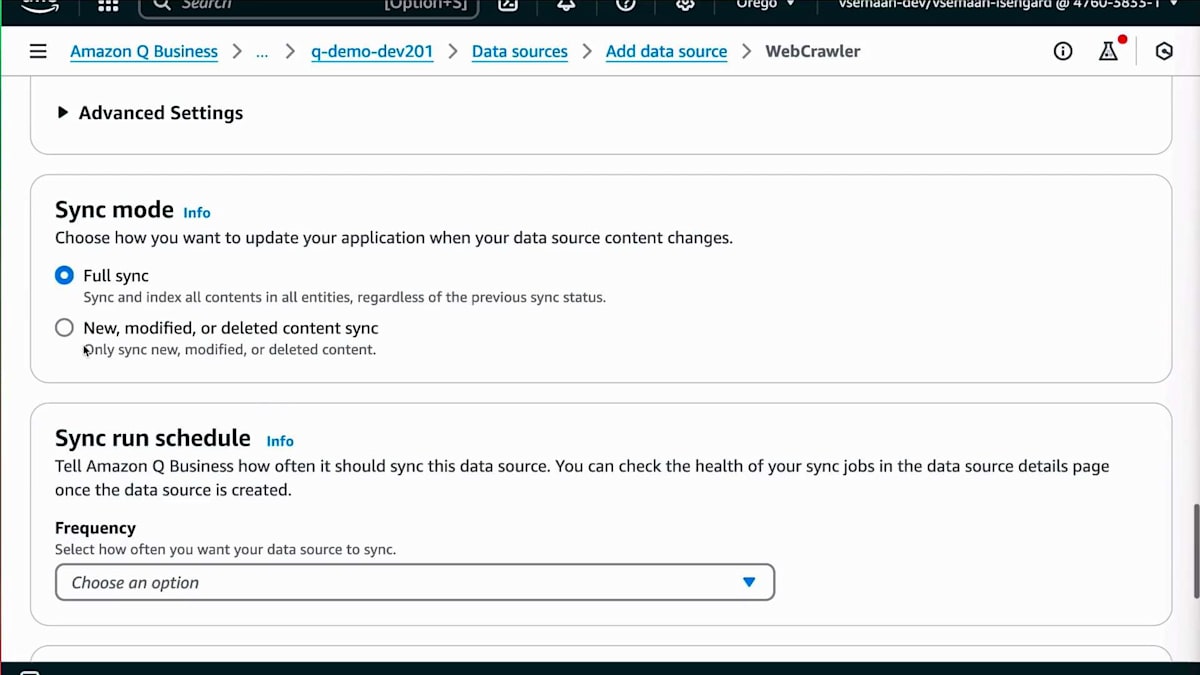Screen dimensions: 1200x675
Task: Open the notifications bell in top bar
Action: coord(567,5)
